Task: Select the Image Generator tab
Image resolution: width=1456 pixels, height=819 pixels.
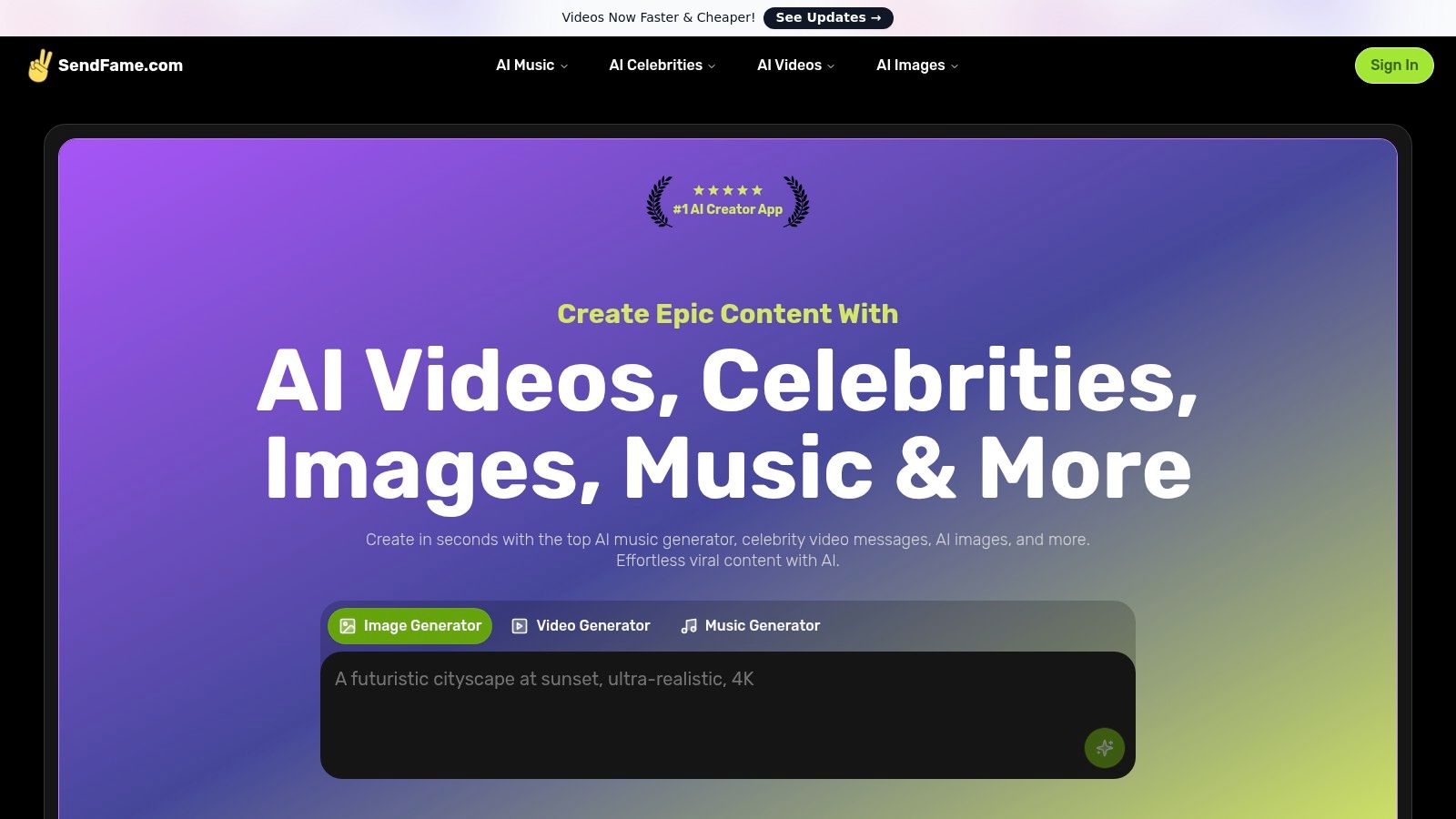Action: tap(409, 625)
